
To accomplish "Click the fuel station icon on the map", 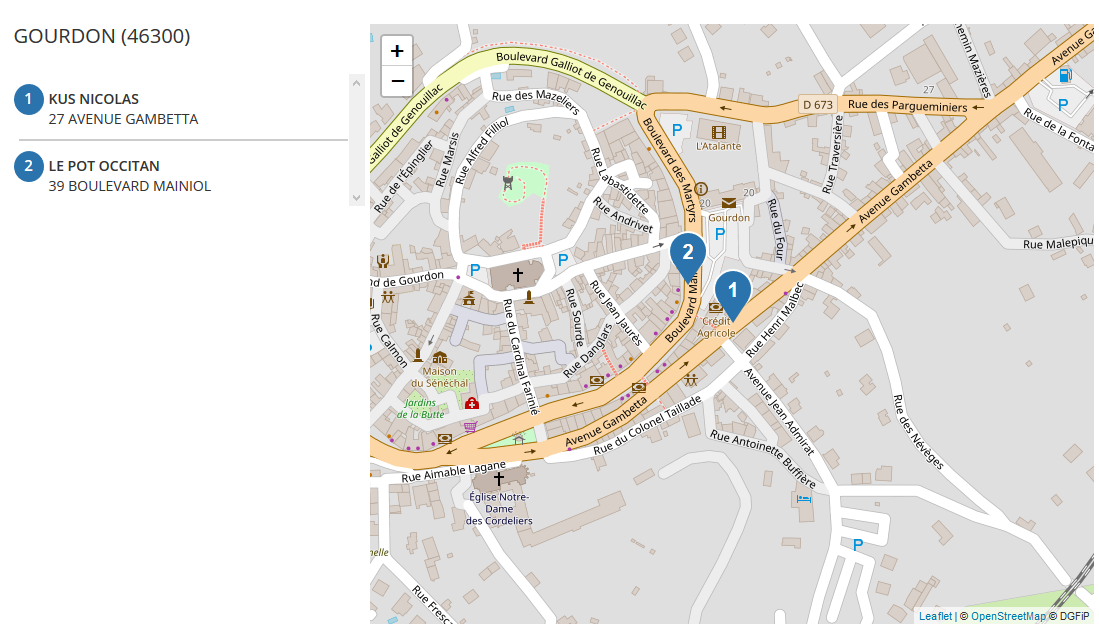I will coord(1065,75).
